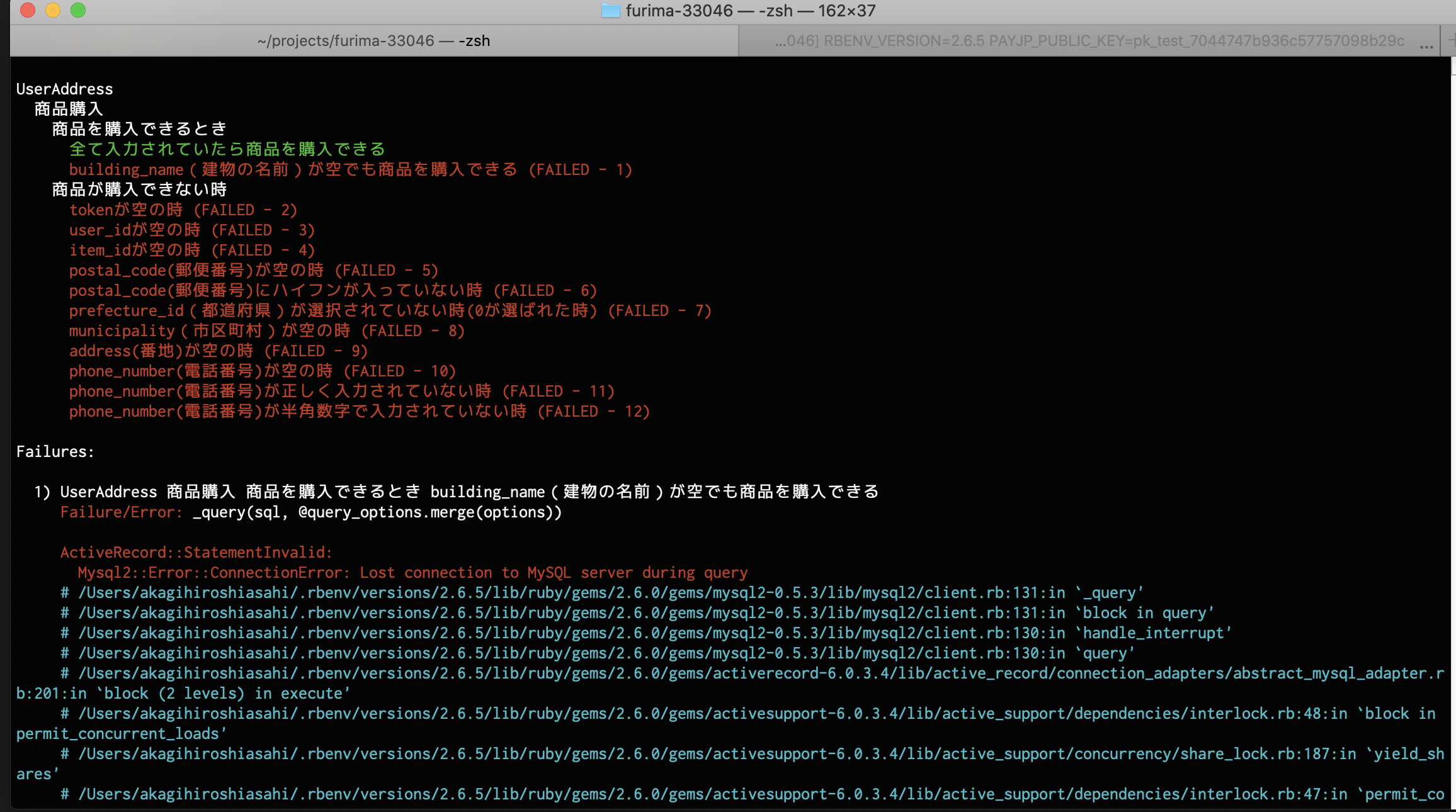Click the new tab plus button

[x=1451, y=41]
